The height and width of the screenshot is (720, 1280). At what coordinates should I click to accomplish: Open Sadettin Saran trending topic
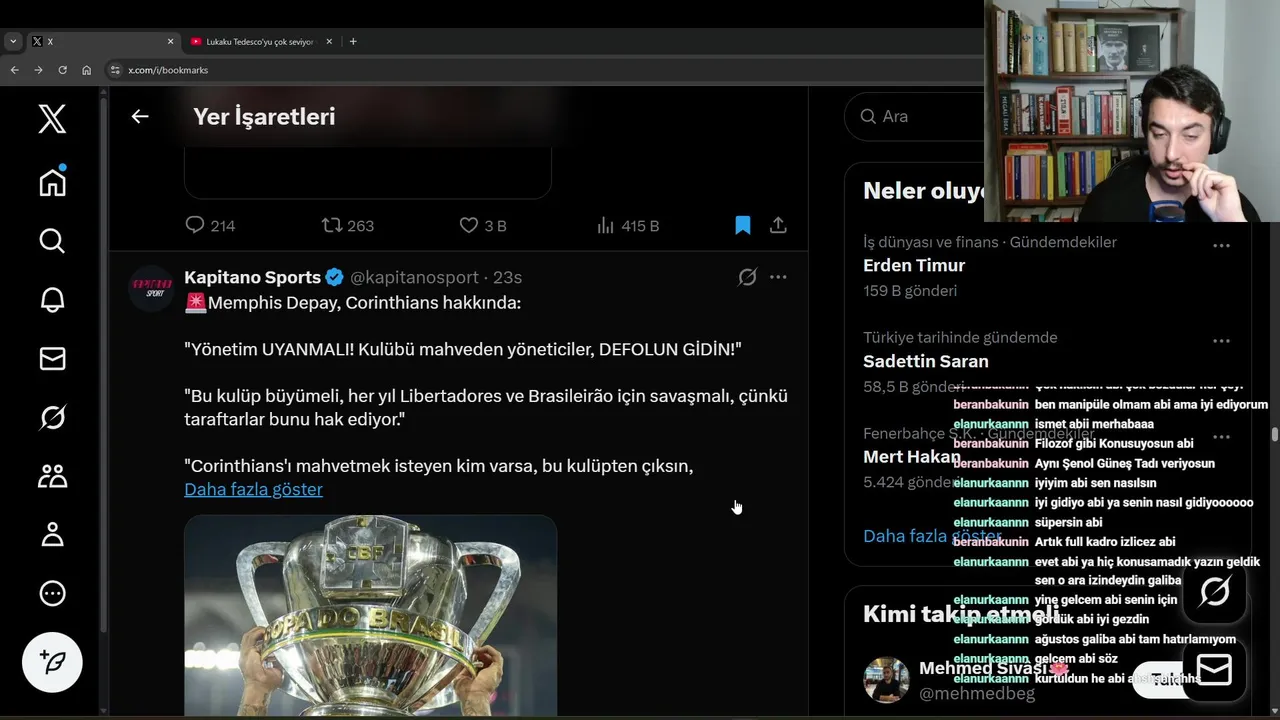[x=926, y=361]
